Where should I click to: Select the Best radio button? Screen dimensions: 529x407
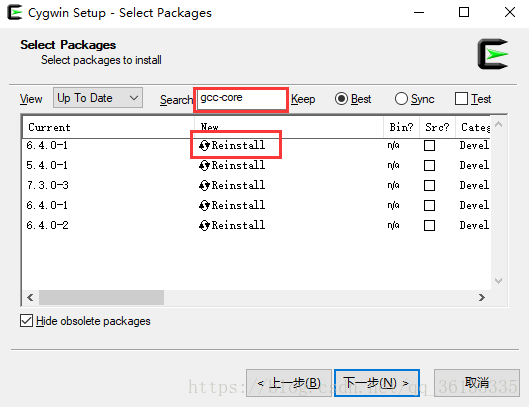[x=341, y=99]
